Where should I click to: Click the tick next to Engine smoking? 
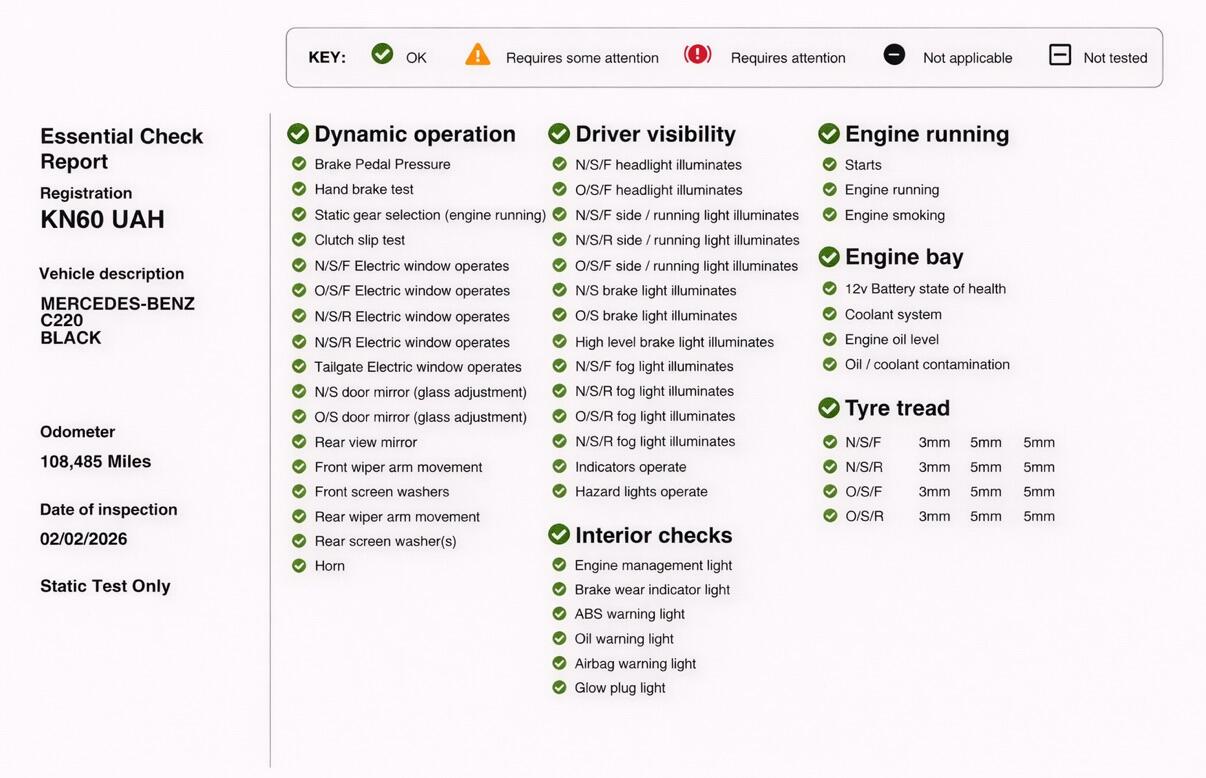pos(829,215)
